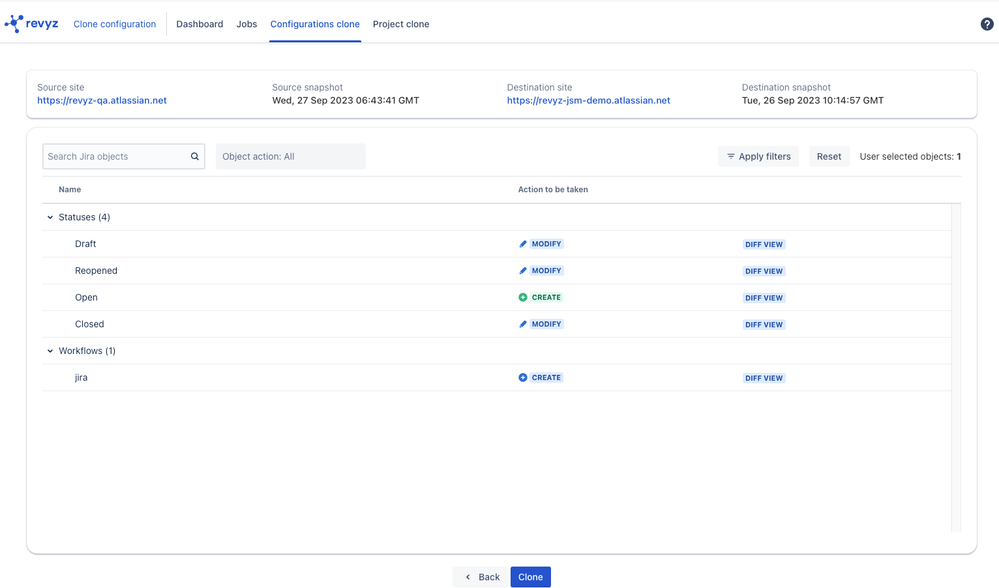This screenshot has width=999, height=588.
Task: Click the Back button
Action: [481, 577]
